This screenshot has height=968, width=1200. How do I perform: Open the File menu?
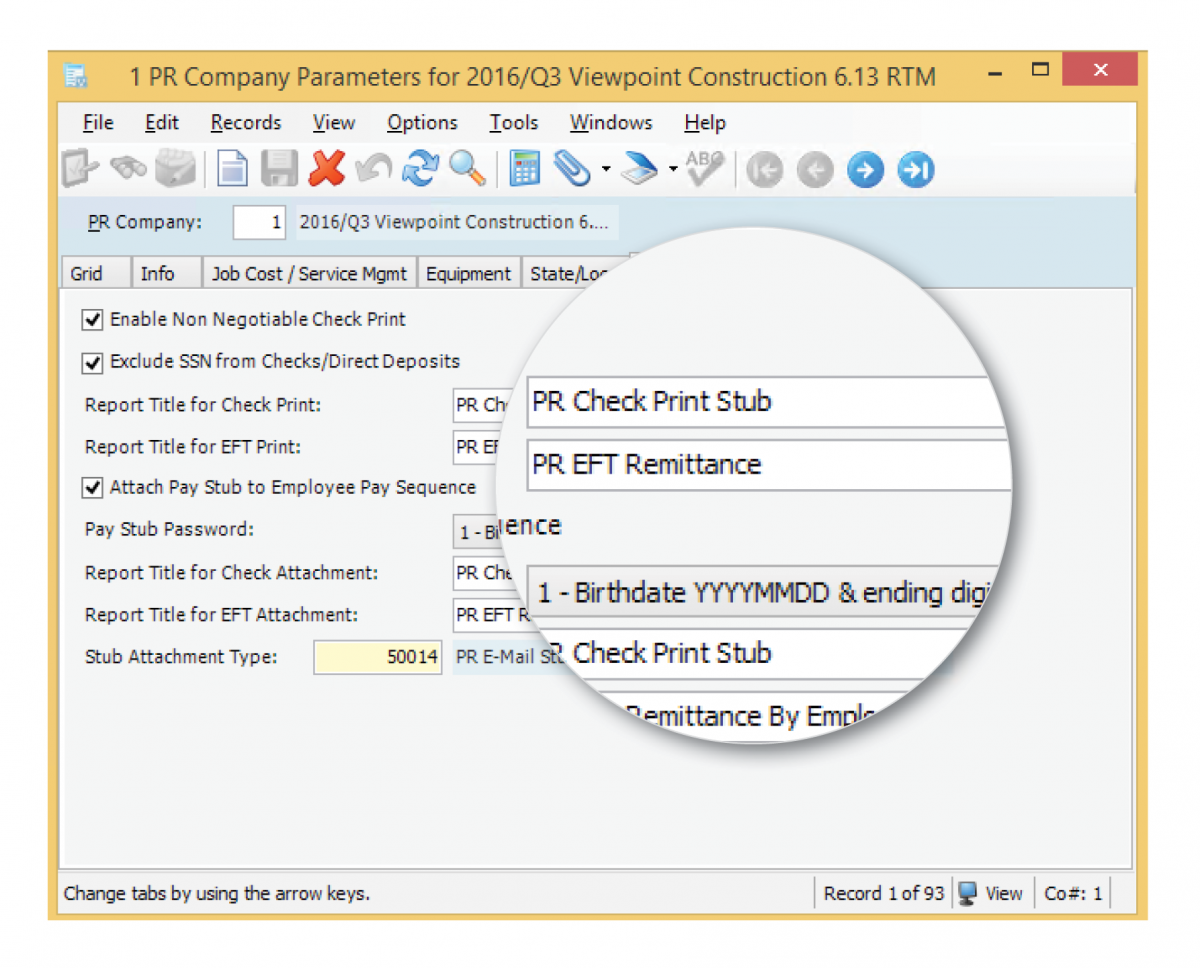[x=98, y=123]
